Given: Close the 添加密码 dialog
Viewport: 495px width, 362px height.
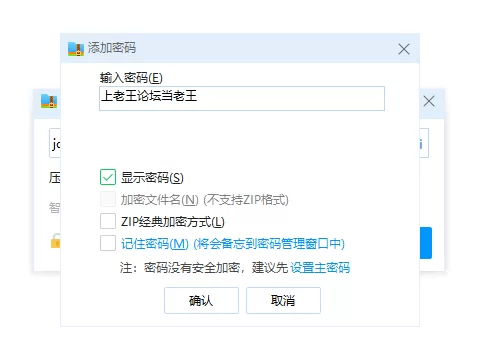Looking at the screenshot, I should click(x=404, y=49).
